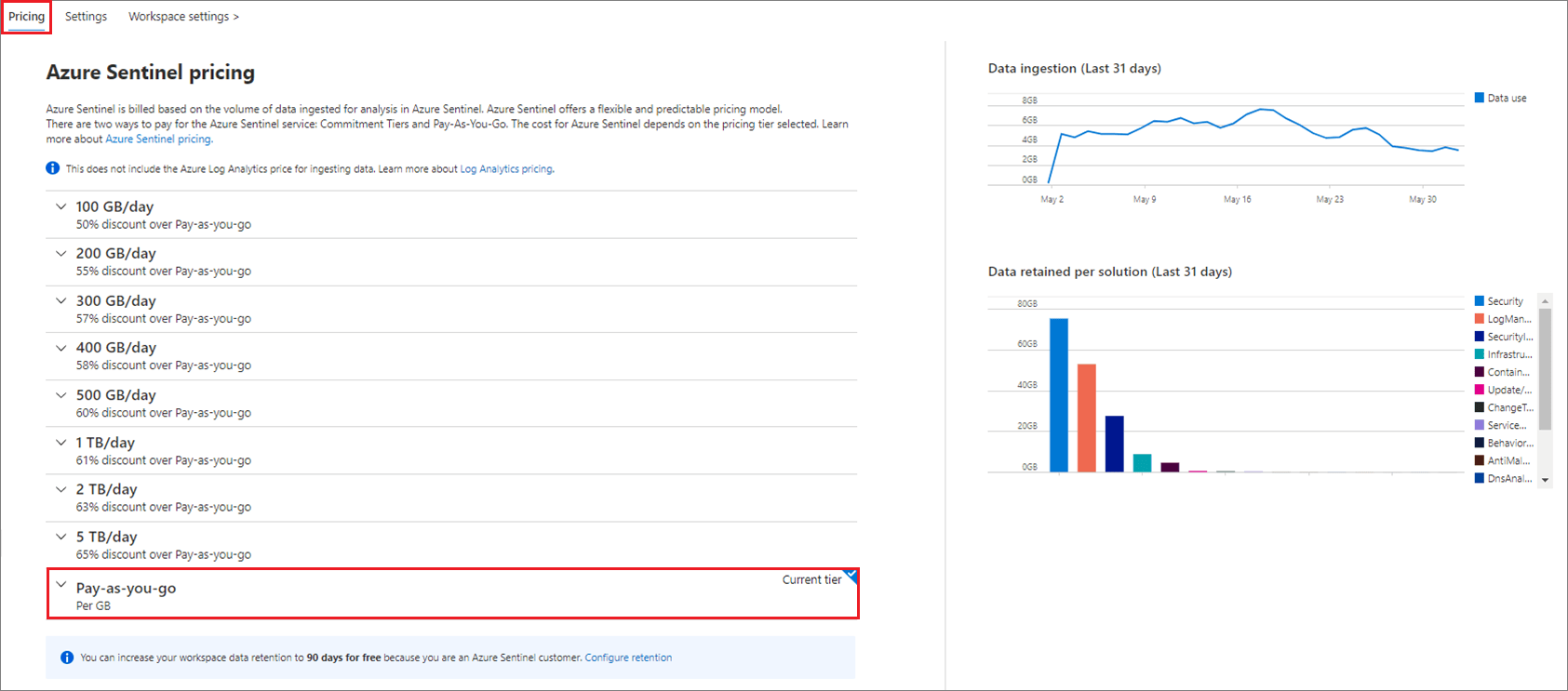Screen dimensions: 1568x691
Task: Toggle the Data use legend swatch
Action: pyautogui.click(x=1480, y=98)
